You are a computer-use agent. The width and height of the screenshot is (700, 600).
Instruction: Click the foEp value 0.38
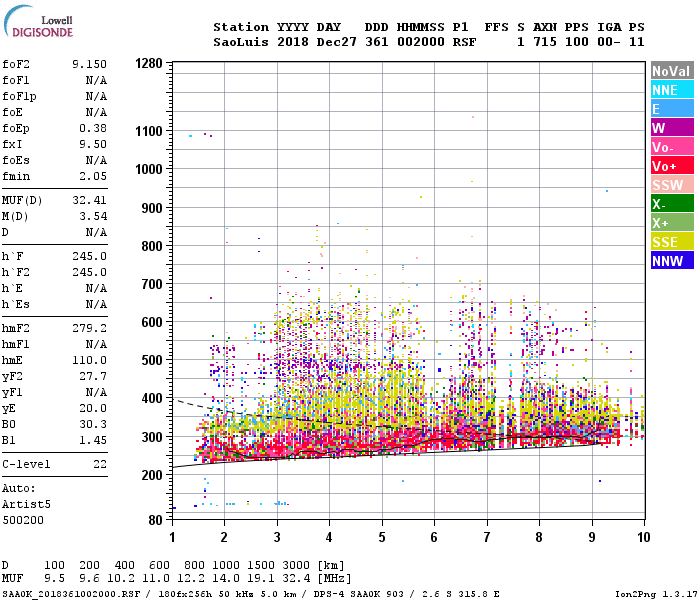93,128
